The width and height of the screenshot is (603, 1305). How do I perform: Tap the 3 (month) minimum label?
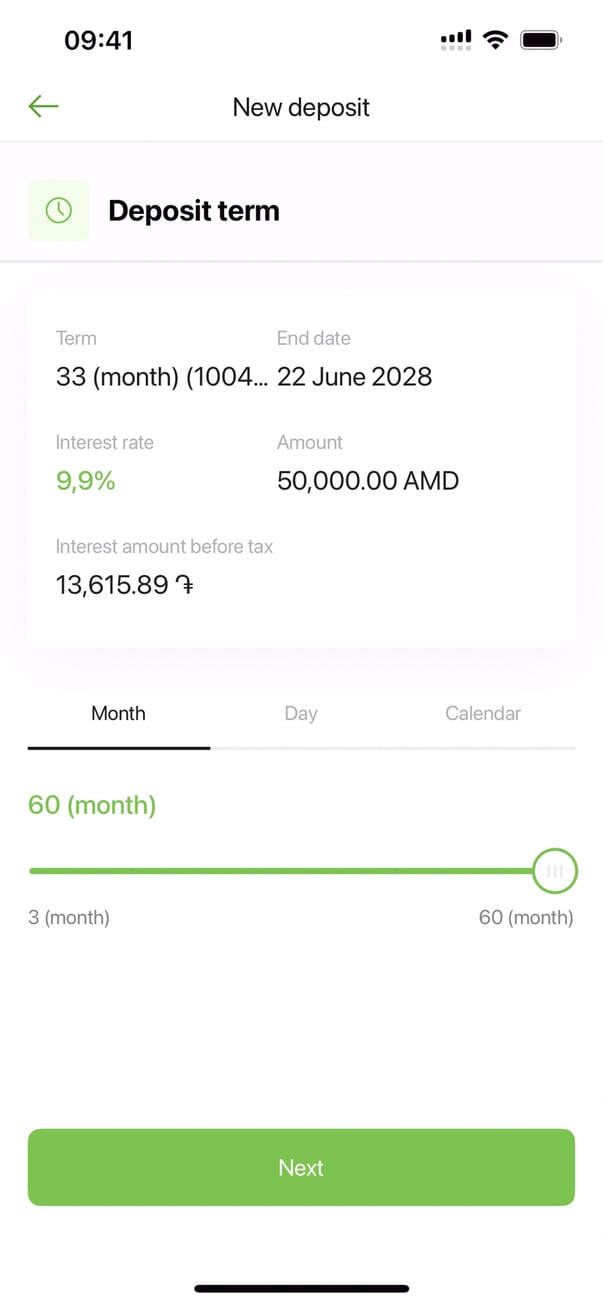pos(69,918)
